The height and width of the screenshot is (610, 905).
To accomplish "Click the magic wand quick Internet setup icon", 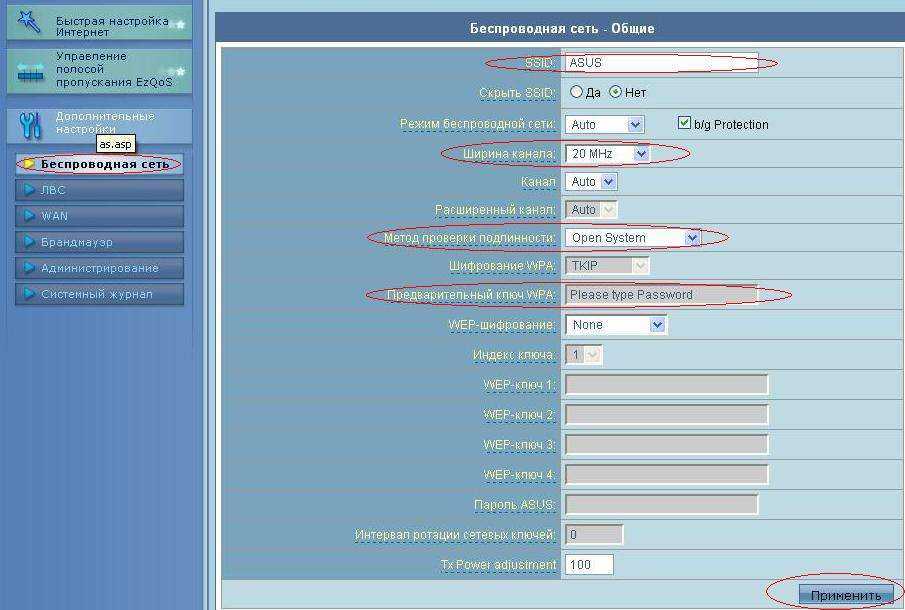I will pos(29,22).
